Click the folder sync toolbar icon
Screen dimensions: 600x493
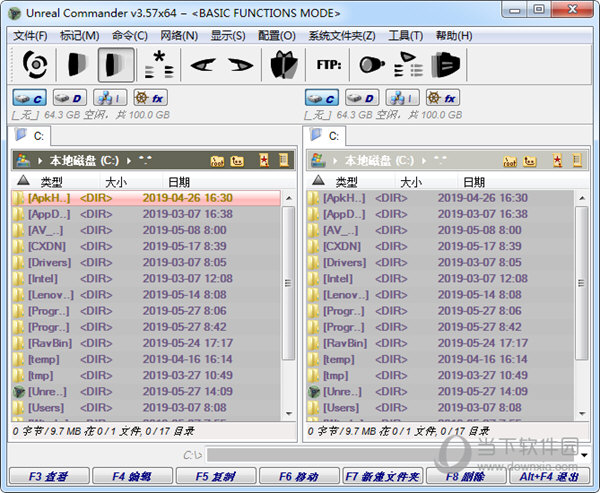click(x=445, y=64)
